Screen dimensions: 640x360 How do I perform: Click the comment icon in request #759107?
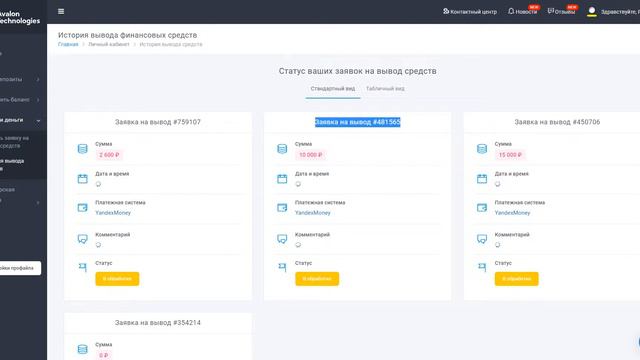[82, 239]
